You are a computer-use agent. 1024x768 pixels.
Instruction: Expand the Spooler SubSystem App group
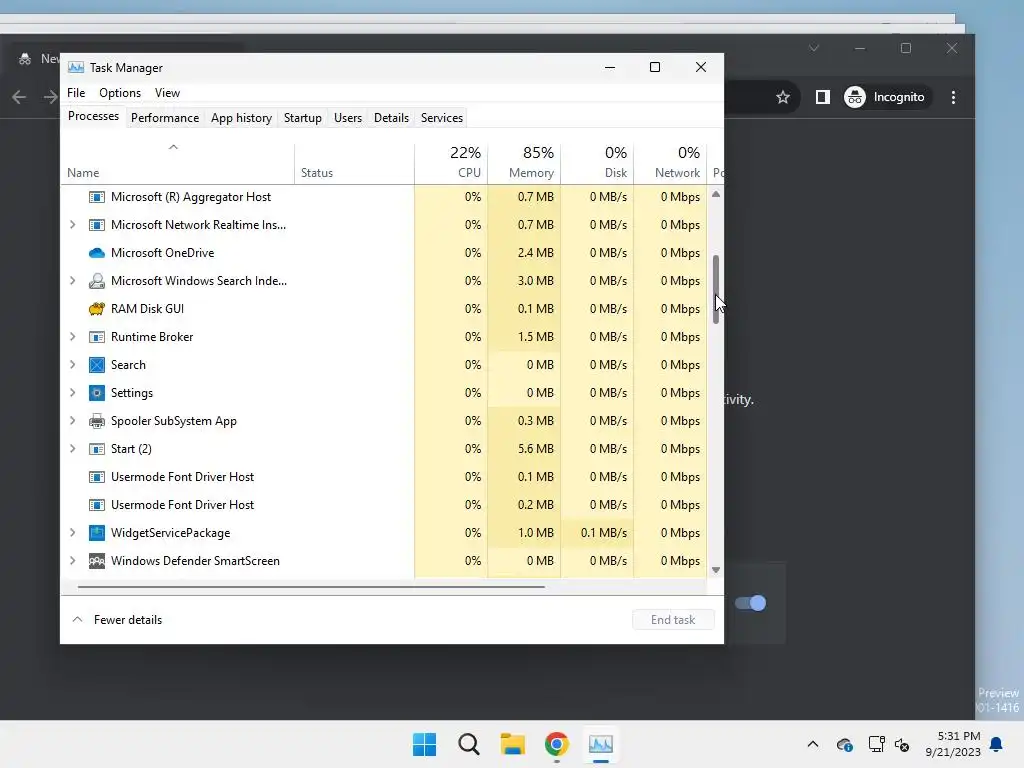point(72,421)
